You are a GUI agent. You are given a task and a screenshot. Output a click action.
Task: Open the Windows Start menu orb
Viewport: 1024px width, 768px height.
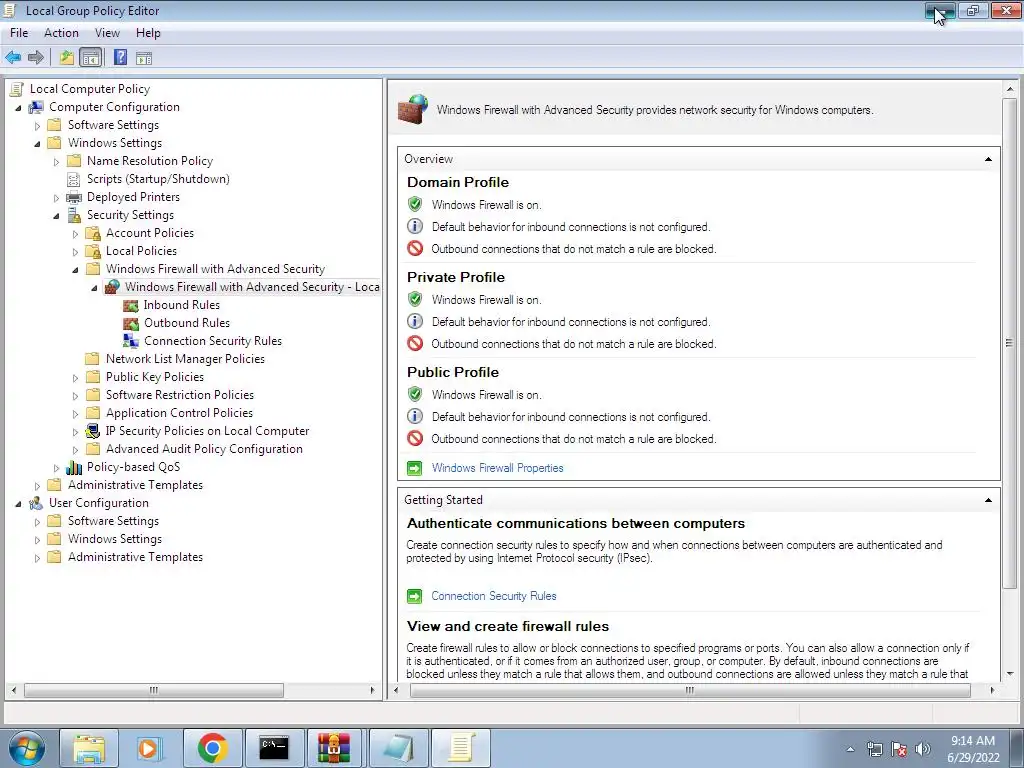pos(27,748)
